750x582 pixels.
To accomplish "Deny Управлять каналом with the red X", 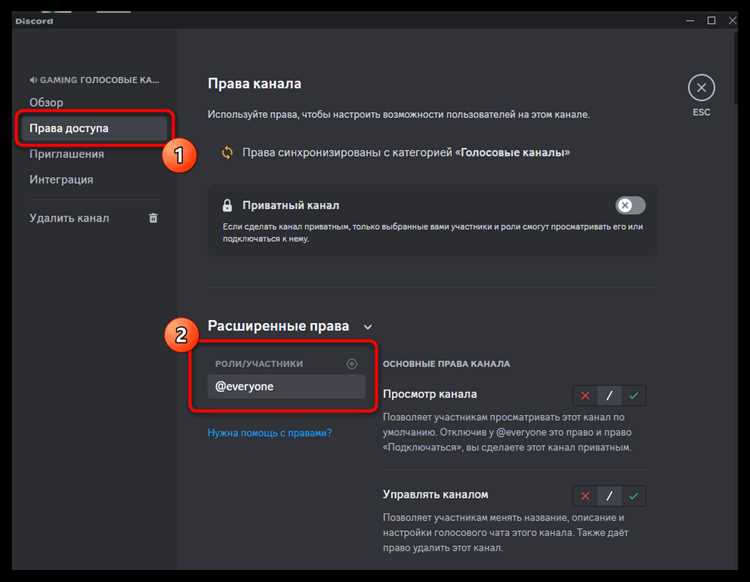I will click(x=585, y=496).
